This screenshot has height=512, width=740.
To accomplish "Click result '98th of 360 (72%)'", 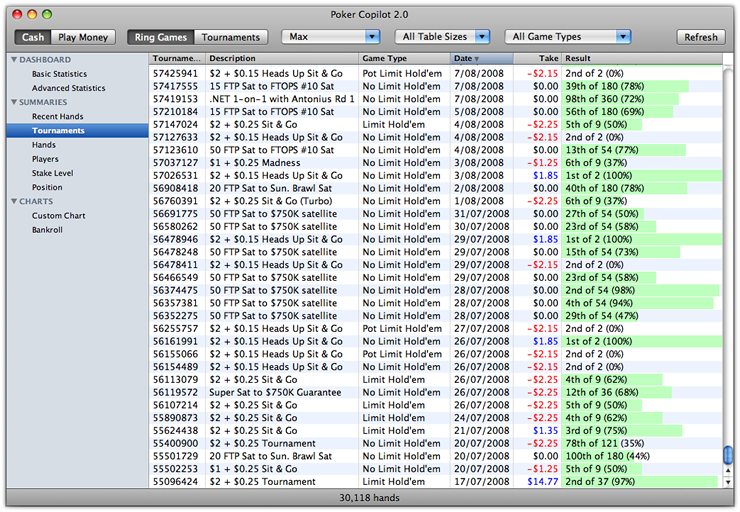I will tap(605, 99).
